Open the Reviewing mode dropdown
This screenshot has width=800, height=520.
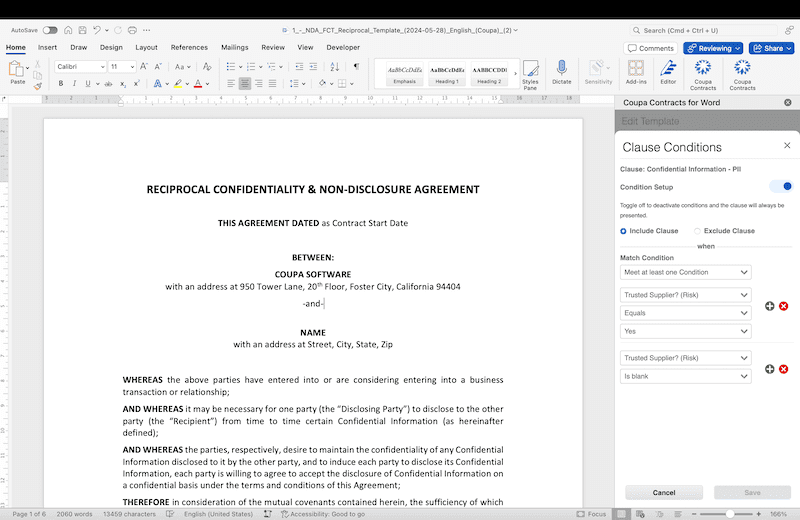tap(713, 48)
